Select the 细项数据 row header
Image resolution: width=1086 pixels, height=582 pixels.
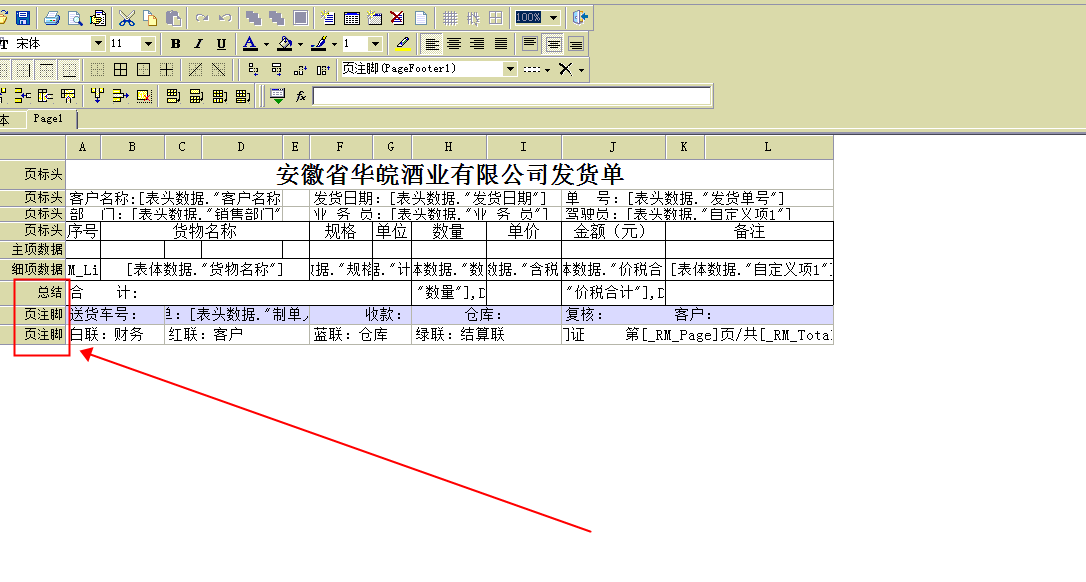[33, 270]
